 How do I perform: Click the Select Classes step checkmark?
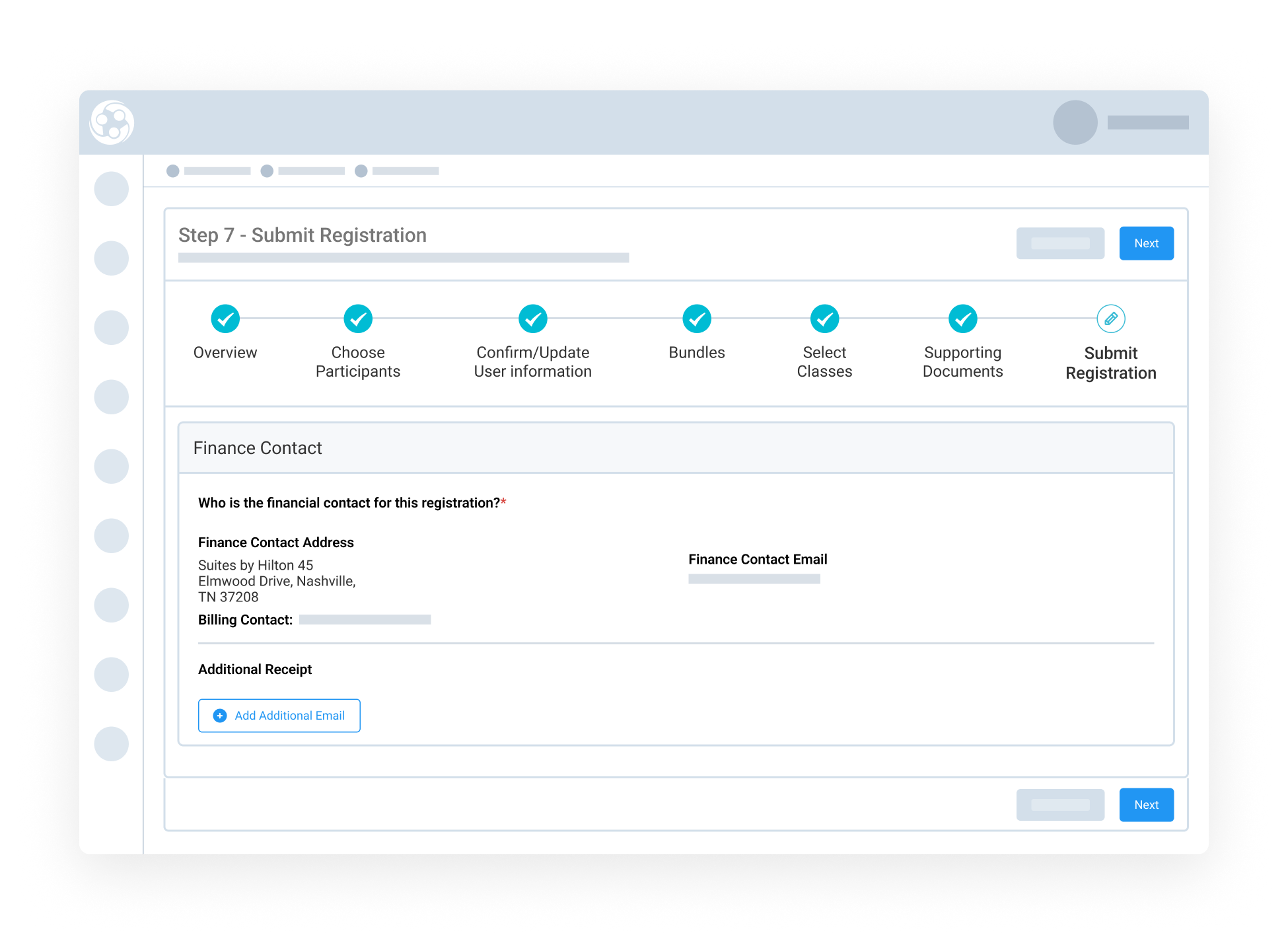coord(825,319)
